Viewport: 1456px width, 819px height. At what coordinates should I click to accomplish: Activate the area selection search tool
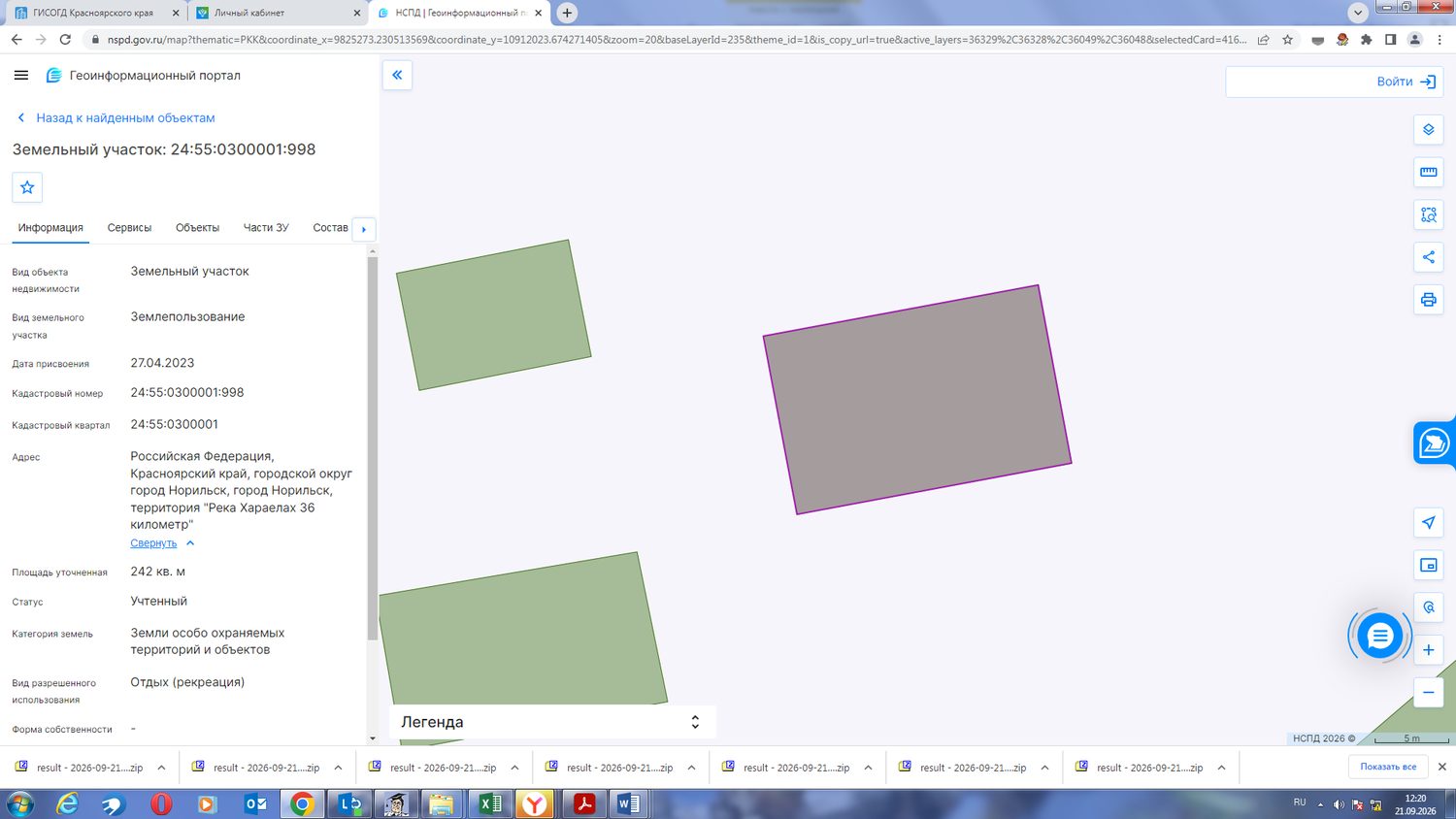[x=1429, y=214]
